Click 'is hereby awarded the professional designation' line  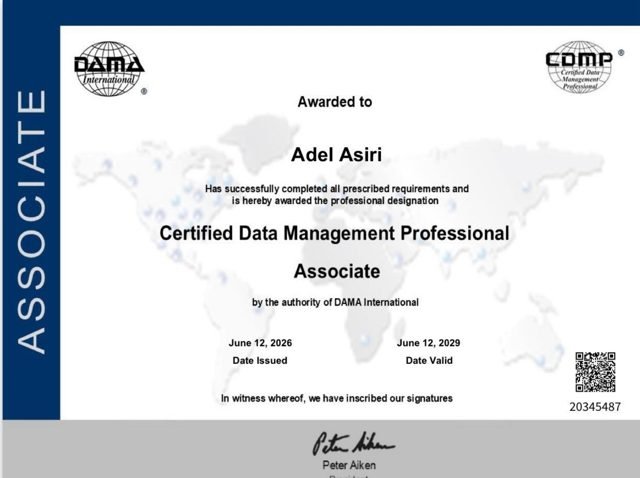(336, 201)
